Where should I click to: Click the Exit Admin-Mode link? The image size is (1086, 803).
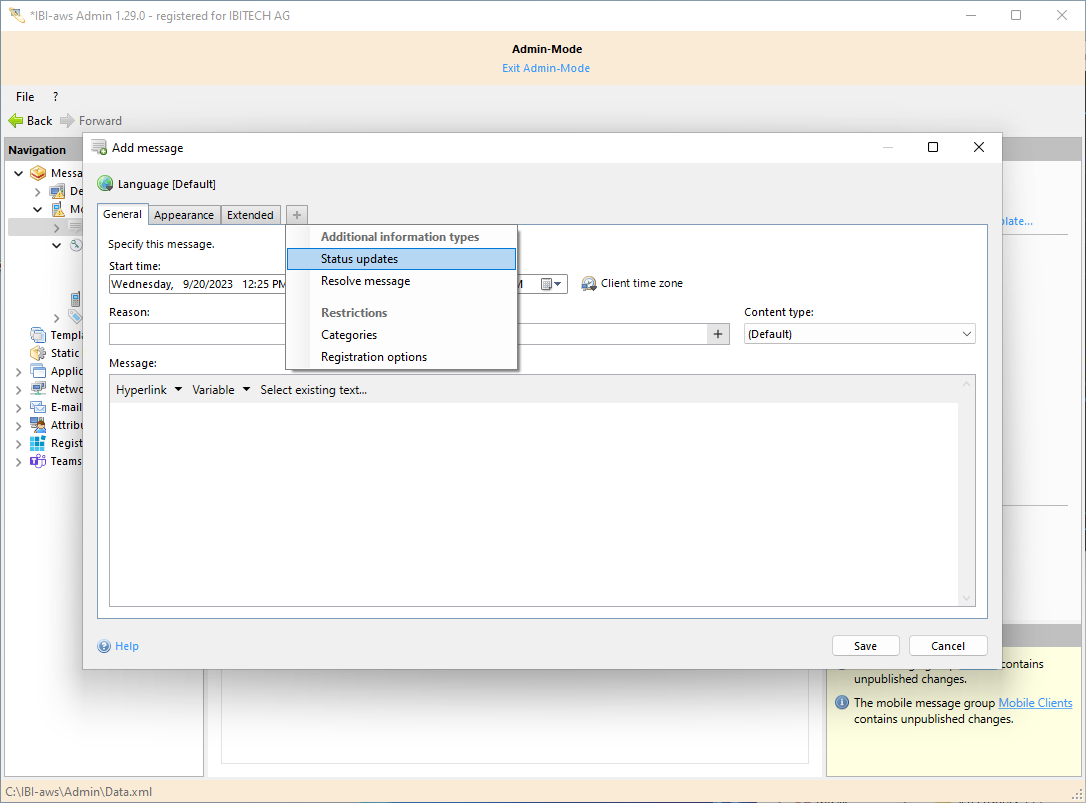coord(546,68)
